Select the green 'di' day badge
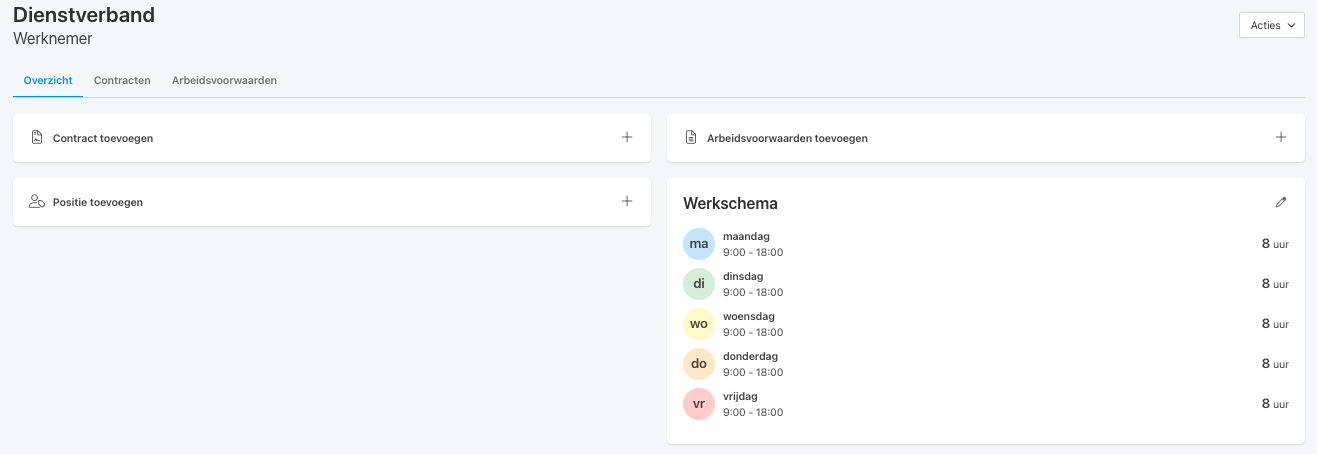 (699, 284)
